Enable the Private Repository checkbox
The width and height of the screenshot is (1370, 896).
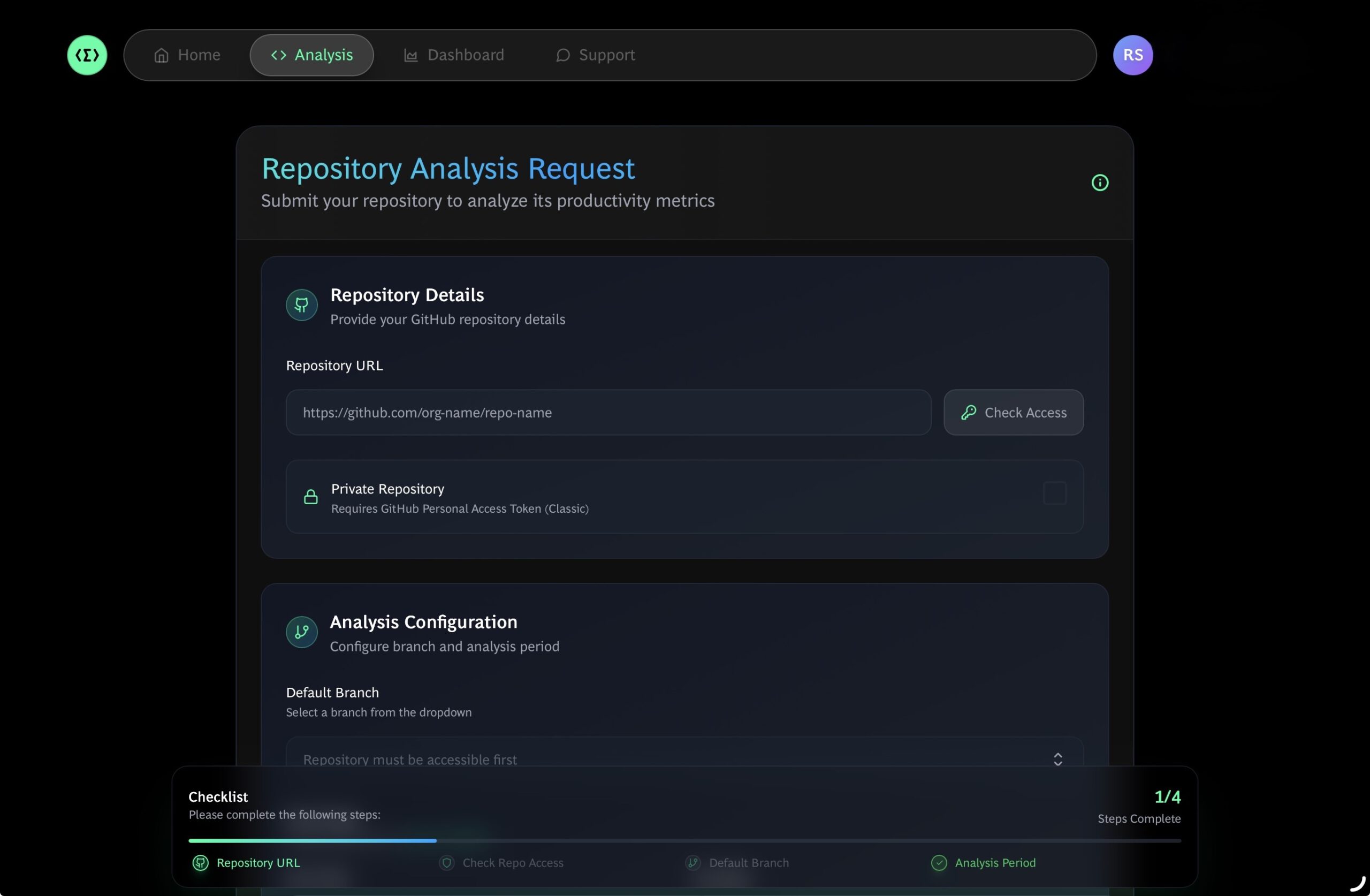coord(1055,493)
